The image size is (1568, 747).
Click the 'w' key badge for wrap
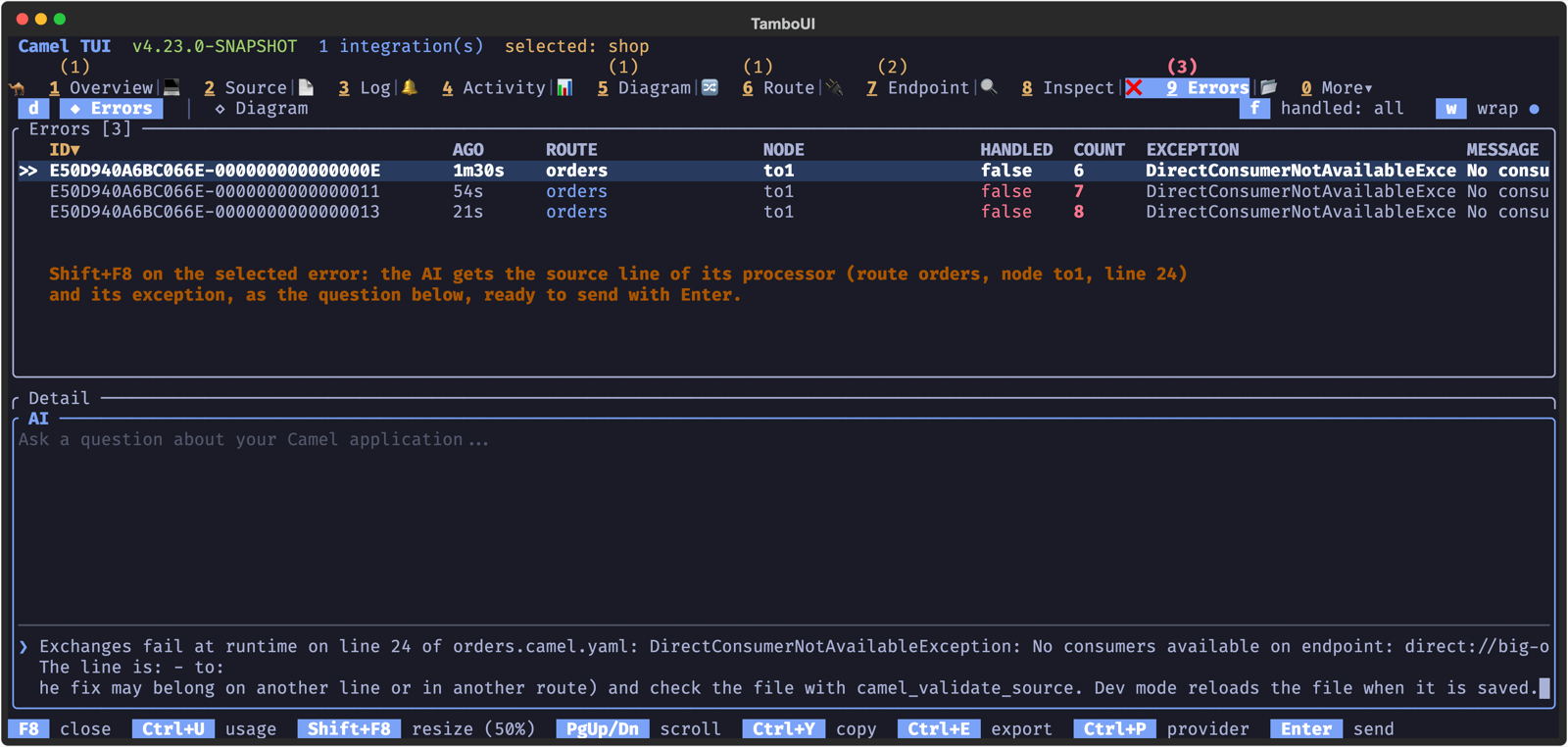1451,109
